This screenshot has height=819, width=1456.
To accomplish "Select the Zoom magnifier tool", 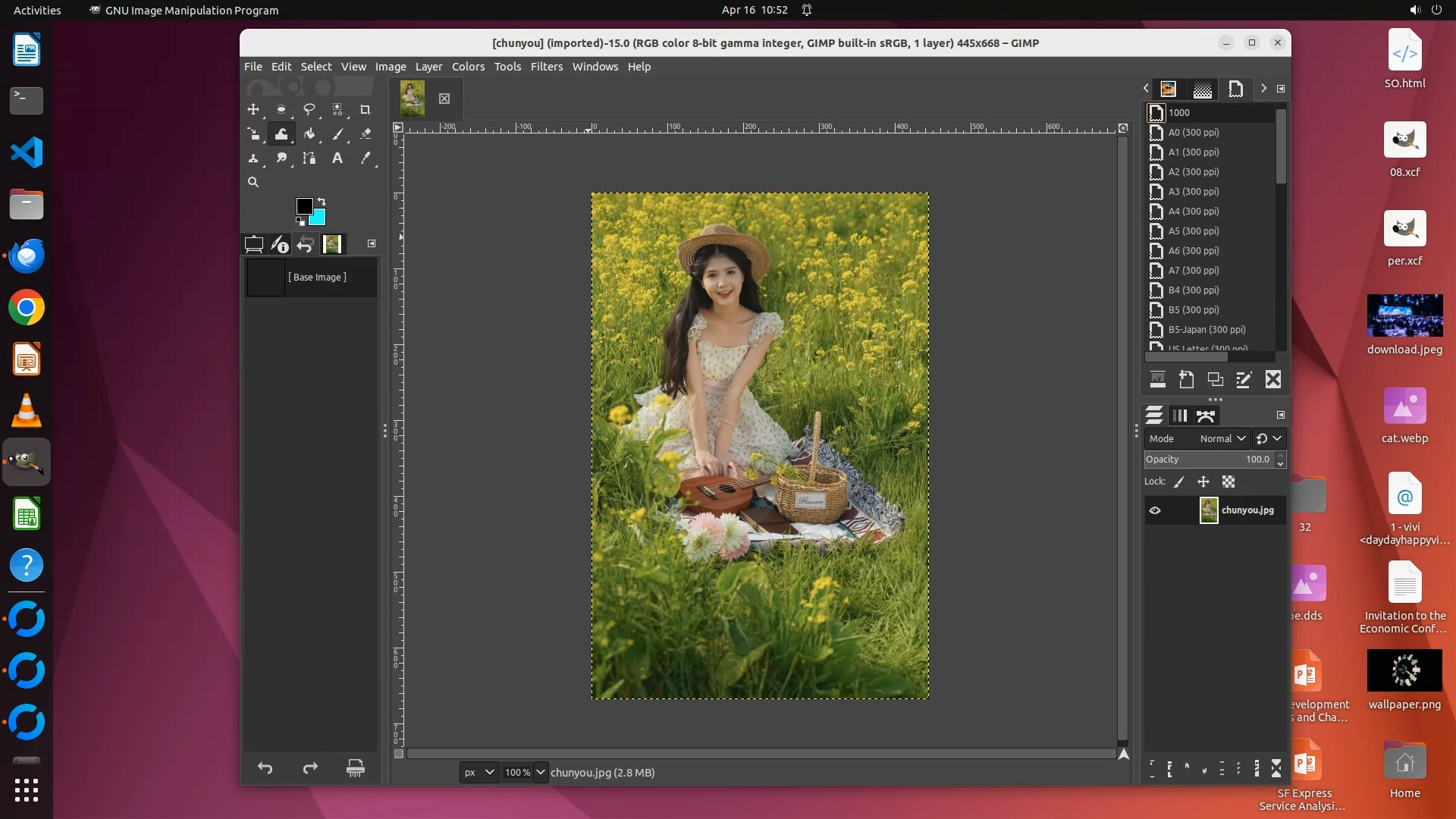I will coord(253,183).
